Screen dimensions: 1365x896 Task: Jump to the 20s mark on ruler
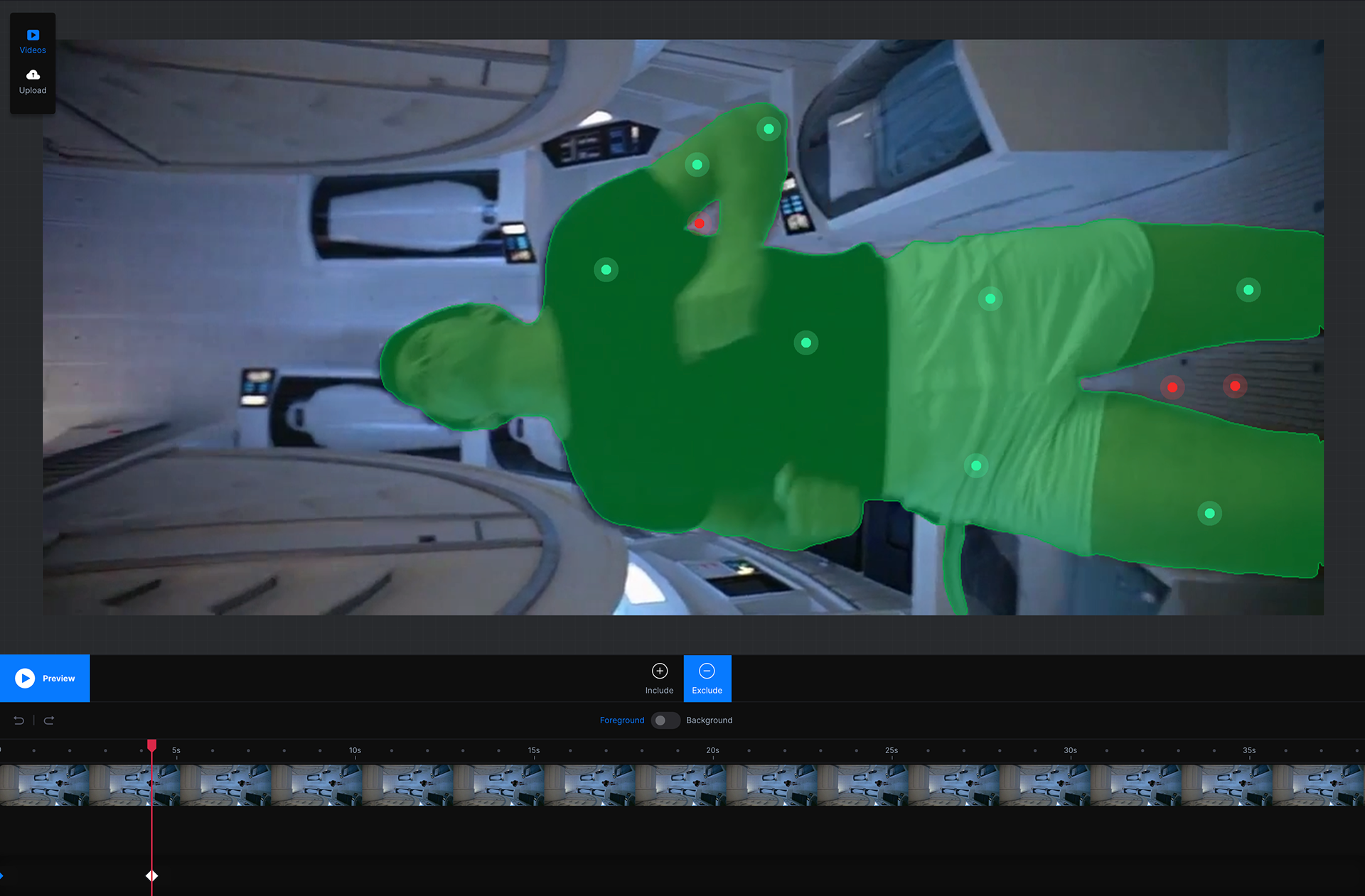tap(712, 750)
